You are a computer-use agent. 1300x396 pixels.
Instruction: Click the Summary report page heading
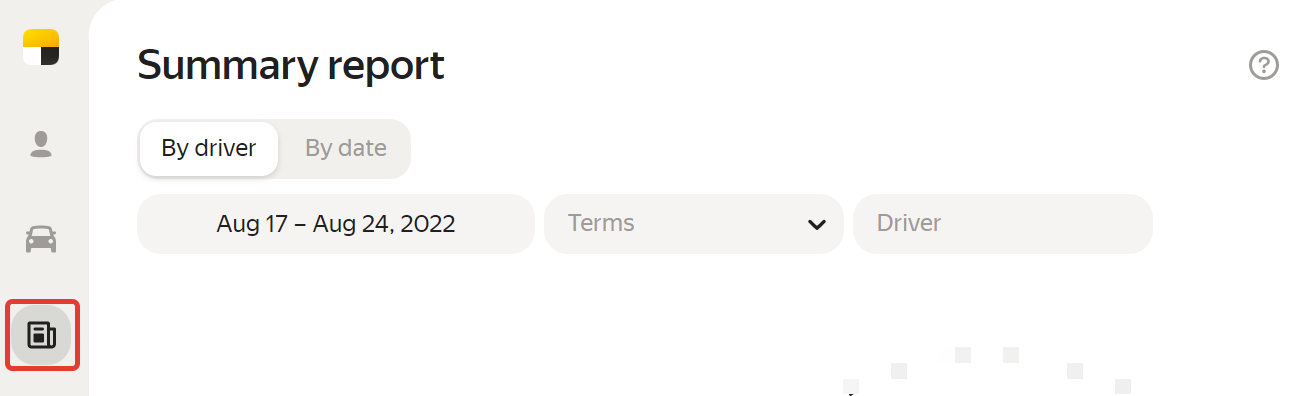point(291,66)
